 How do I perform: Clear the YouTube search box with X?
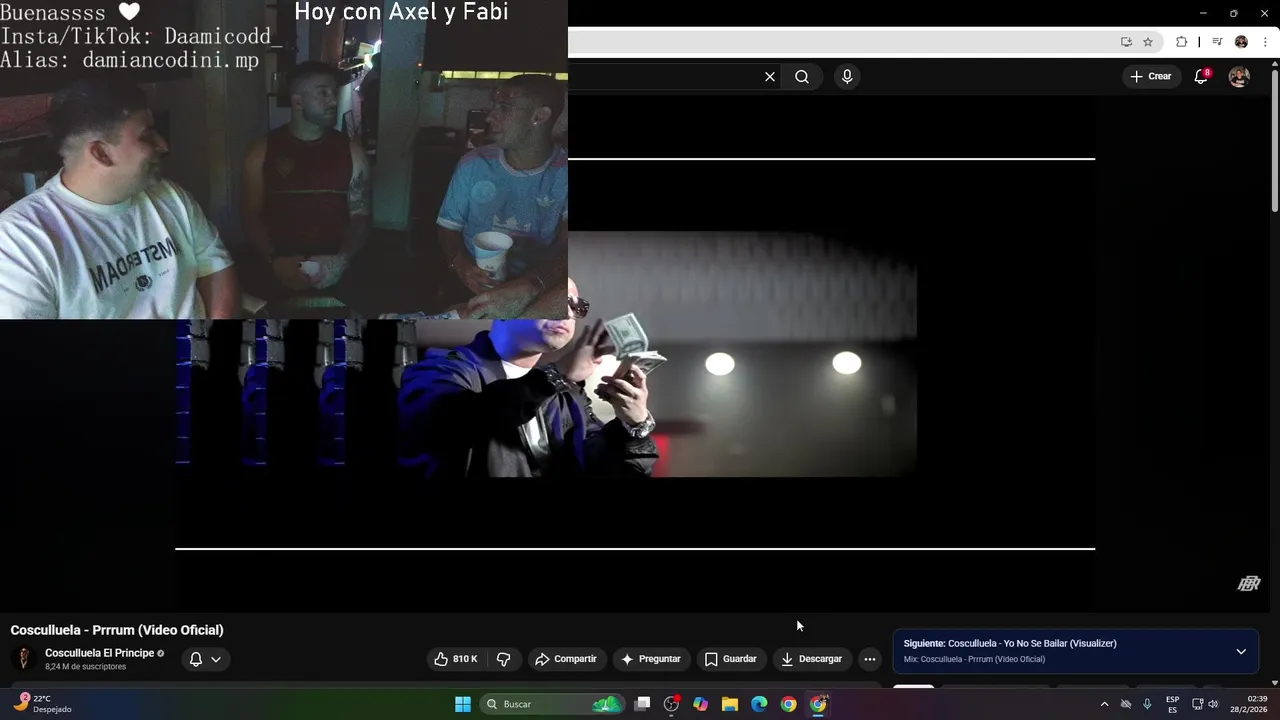[x=770, y=77]
